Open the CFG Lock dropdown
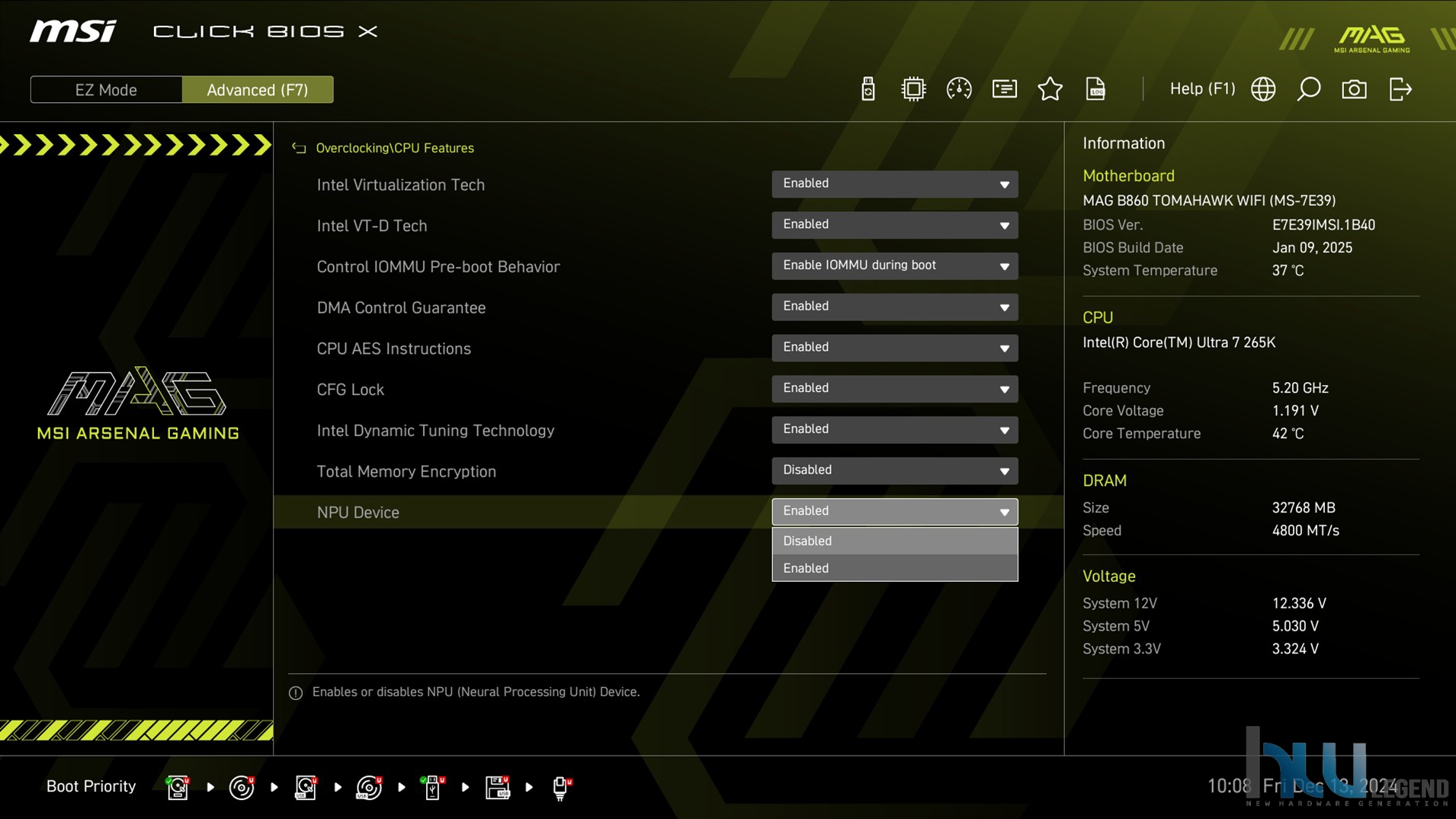The width and height of the screenshot is (1456, 819). tap(895, 389)
